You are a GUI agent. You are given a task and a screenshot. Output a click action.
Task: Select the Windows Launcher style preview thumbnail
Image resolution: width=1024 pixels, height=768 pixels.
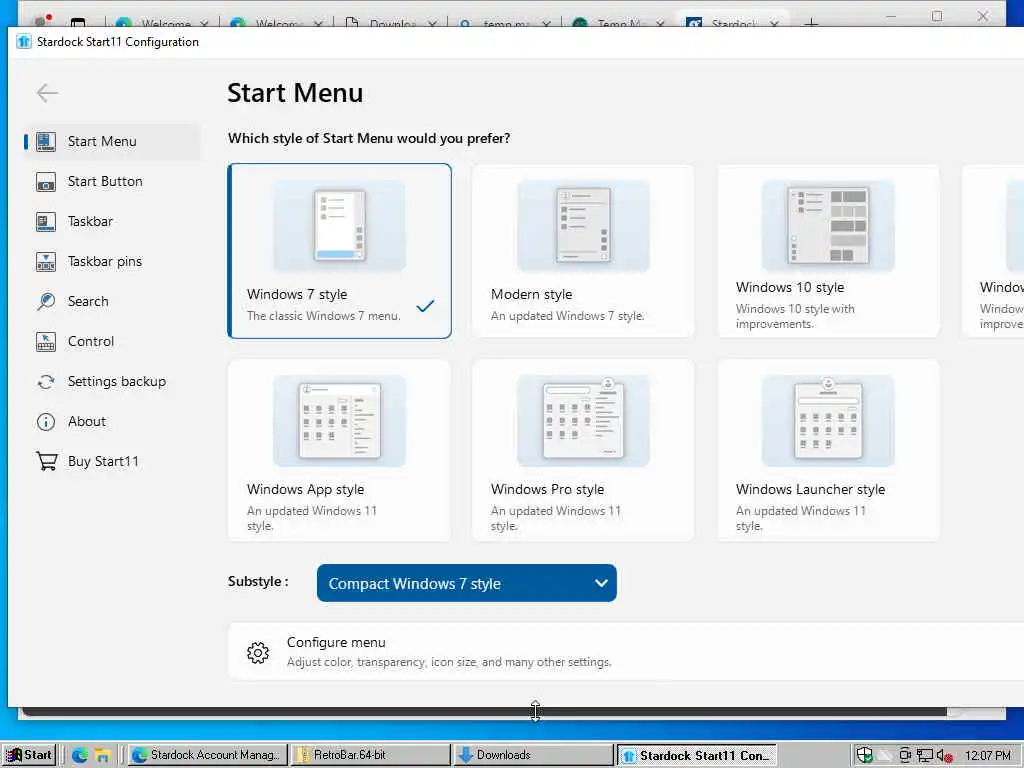pyautogui.click(x=828, y=421)
